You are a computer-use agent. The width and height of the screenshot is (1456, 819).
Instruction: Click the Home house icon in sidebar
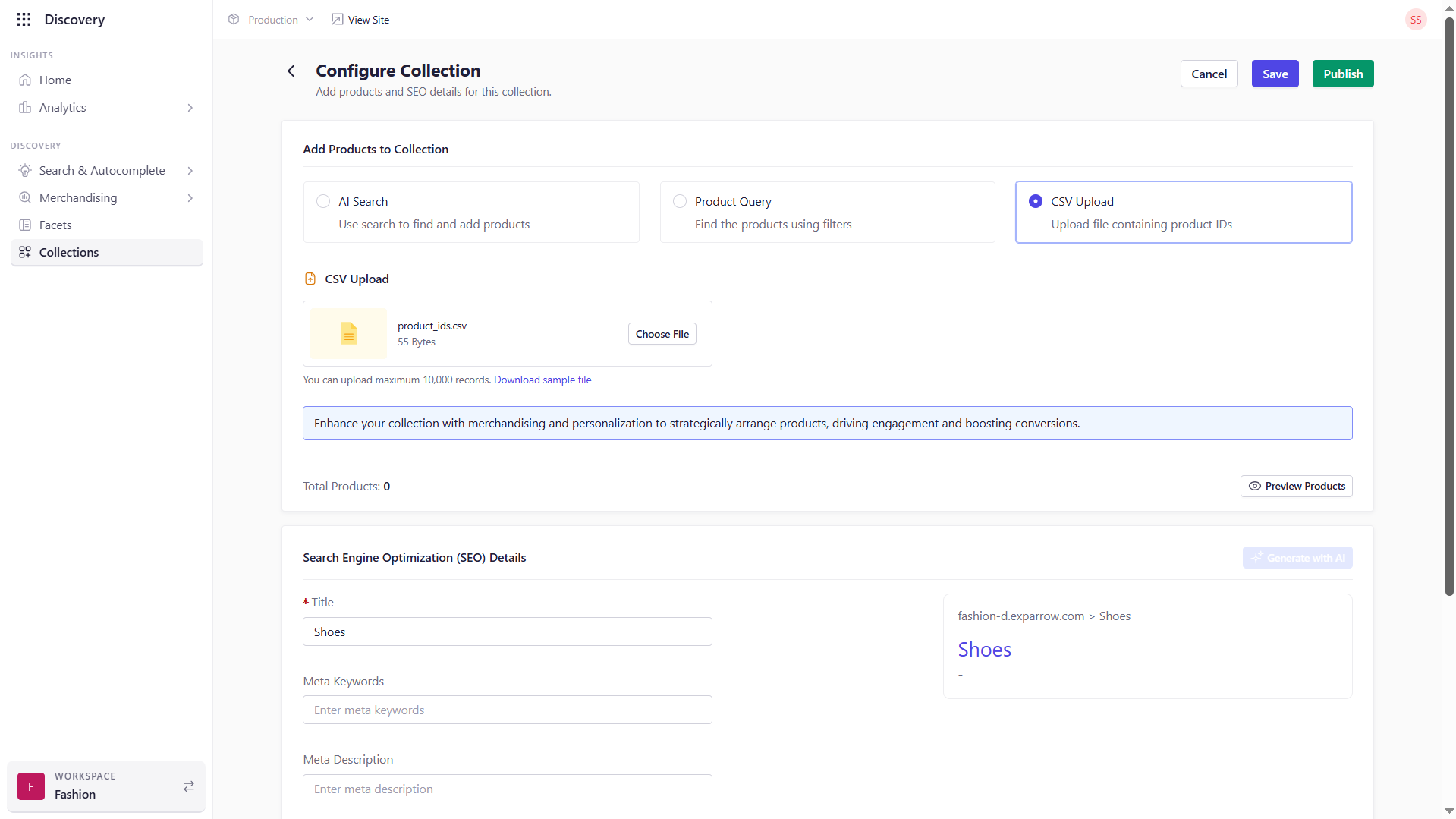(25, 80)
